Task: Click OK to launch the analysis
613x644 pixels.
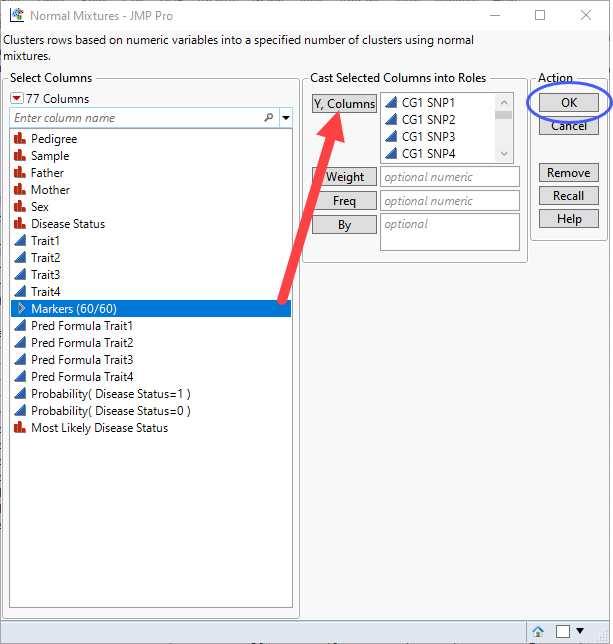Action: point(569,102)
